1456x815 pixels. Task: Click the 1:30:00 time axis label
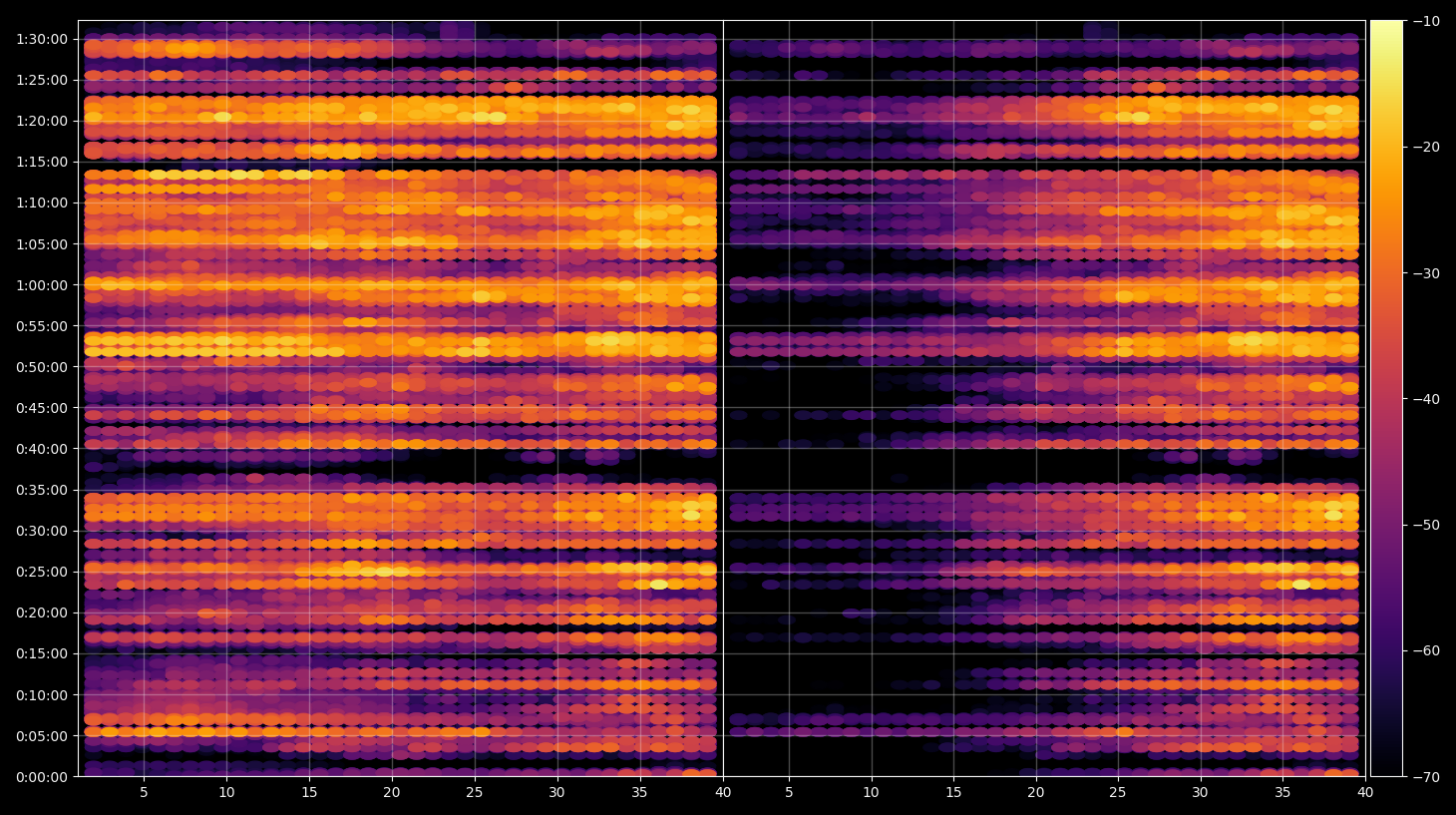tap(42, 39)
